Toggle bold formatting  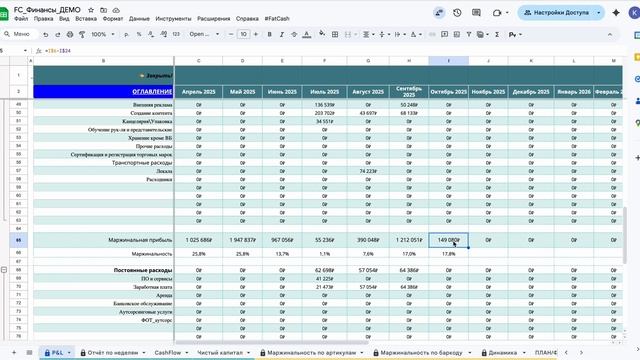(x=269, y=35)
